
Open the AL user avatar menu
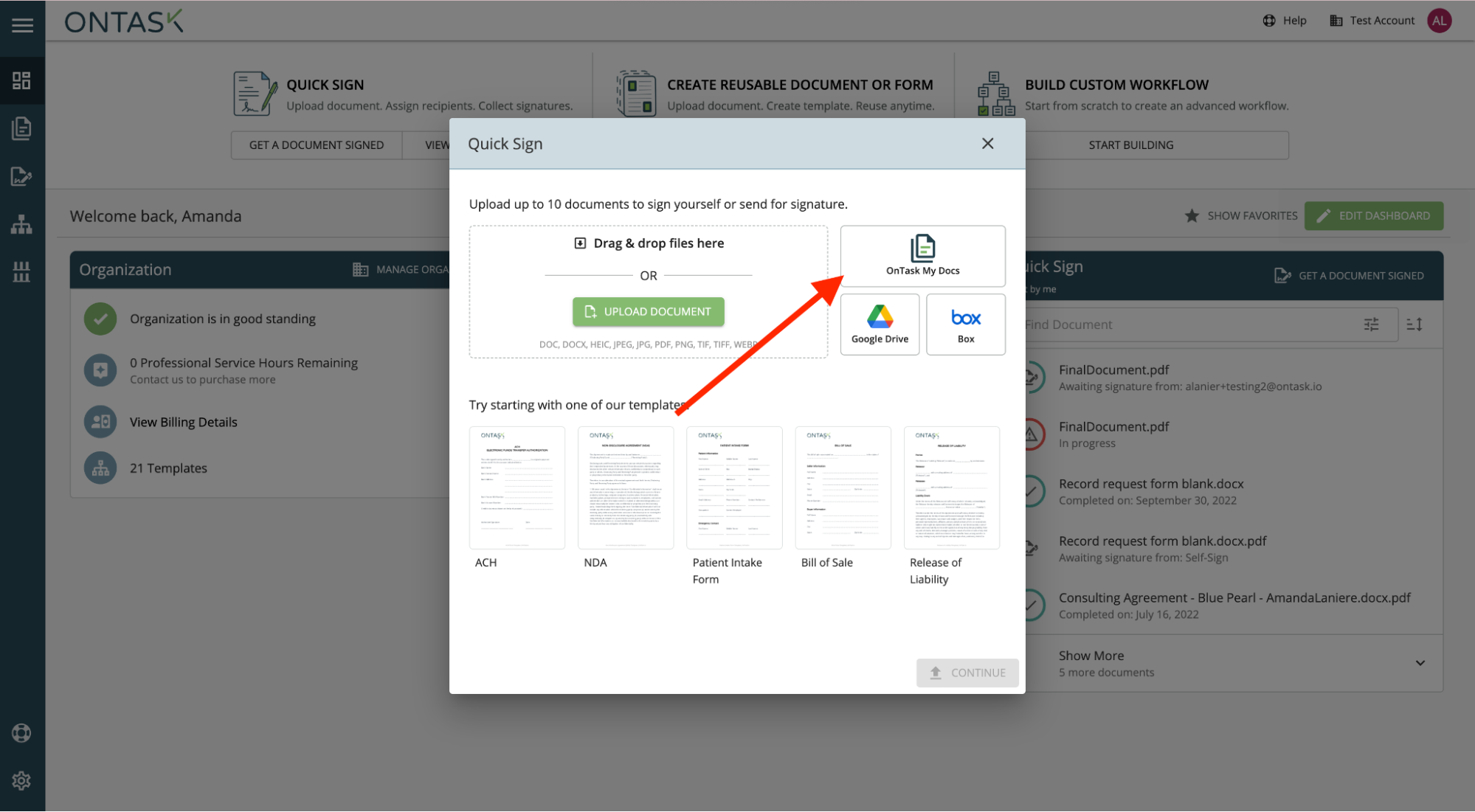click(x=1439, y=21)
